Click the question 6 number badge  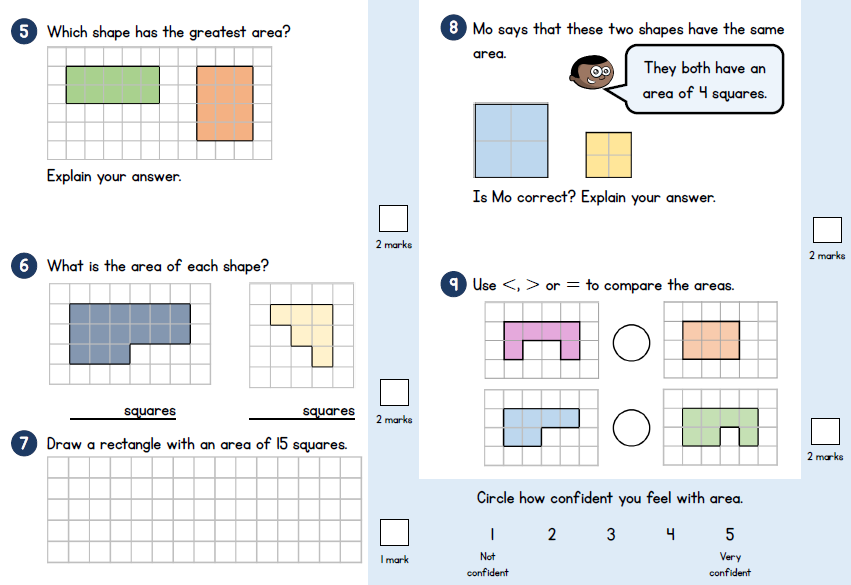pyautogui.click(x=23, y=266)
